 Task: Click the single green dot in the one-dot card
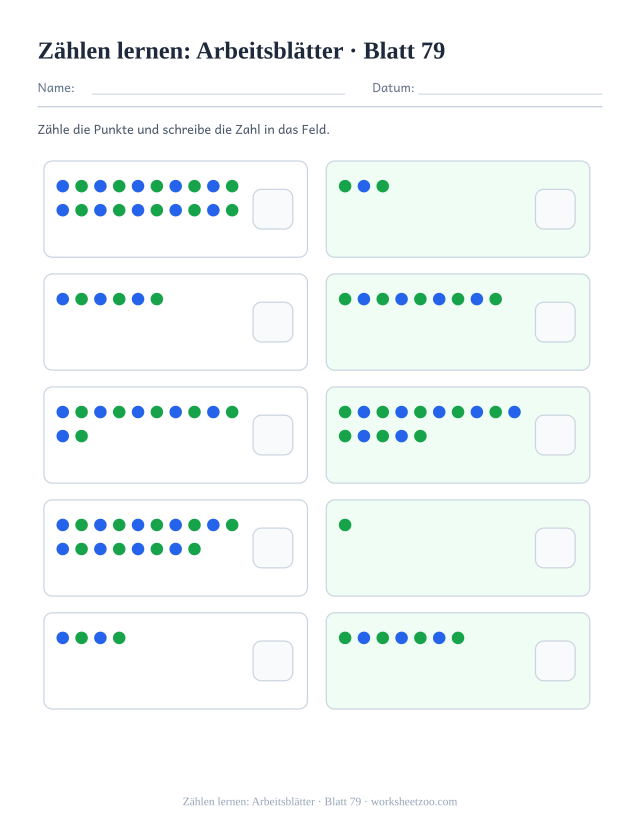[345, 524]
